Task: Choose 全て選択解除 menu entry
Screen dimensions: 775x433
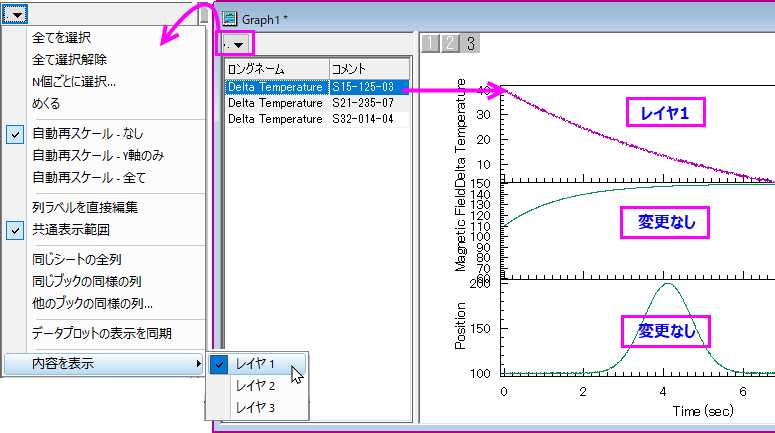Action: 69,60
